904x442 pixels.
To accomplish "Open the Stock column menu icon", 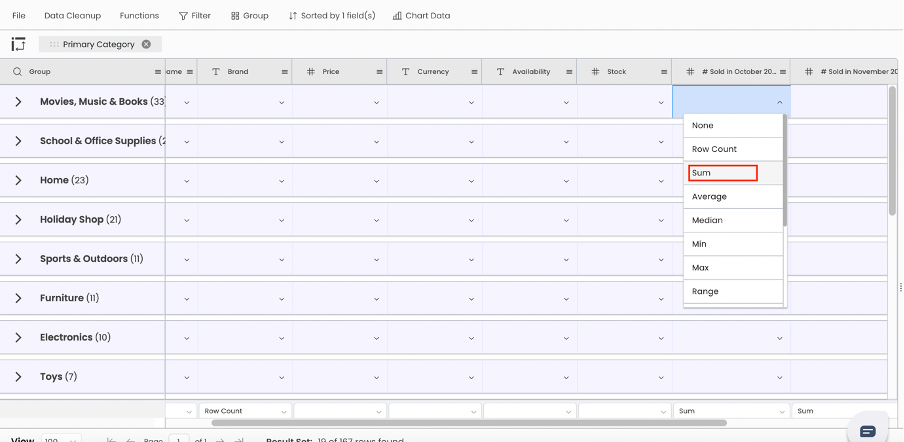I will (x=664, y=72).
